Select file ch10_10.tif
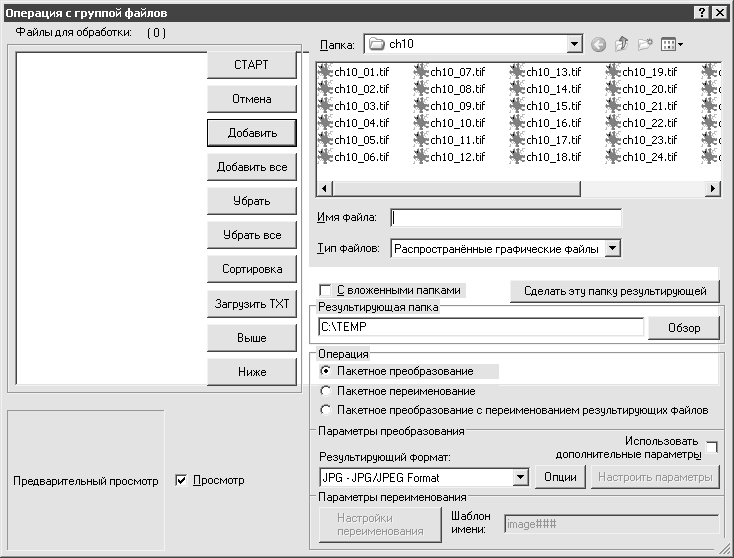 point(457,123)
